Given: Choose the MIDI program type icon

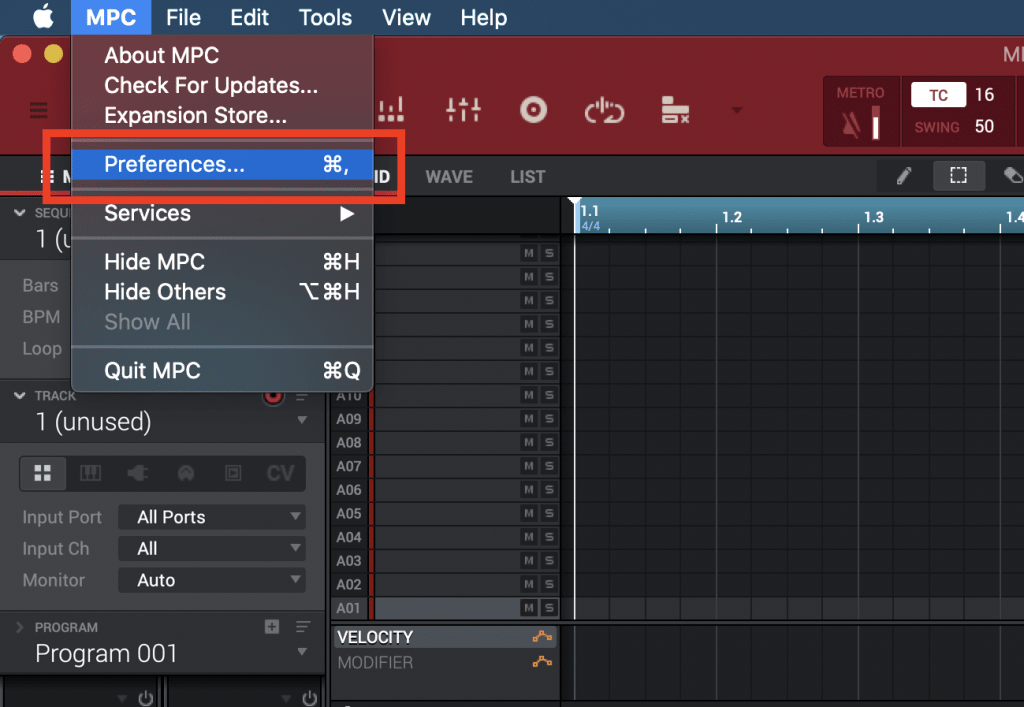Looking at the screenshot, I should tap(186, 473).
